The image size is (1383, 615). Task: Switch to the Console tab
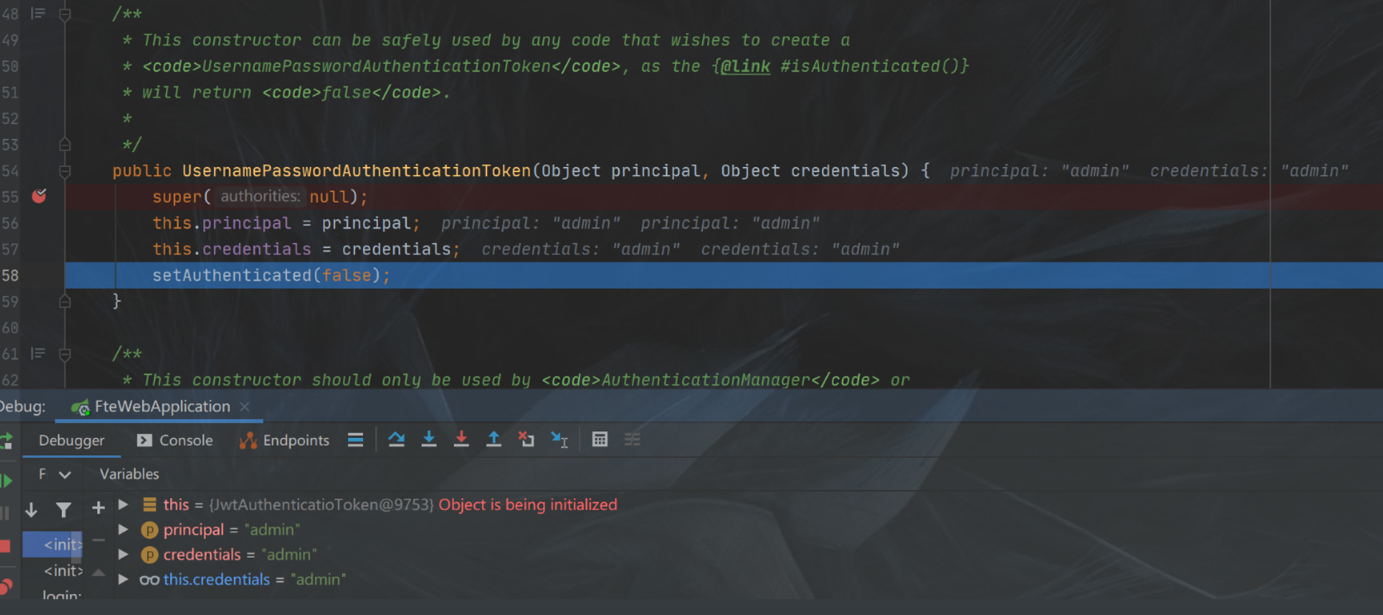tap(175, 440)
